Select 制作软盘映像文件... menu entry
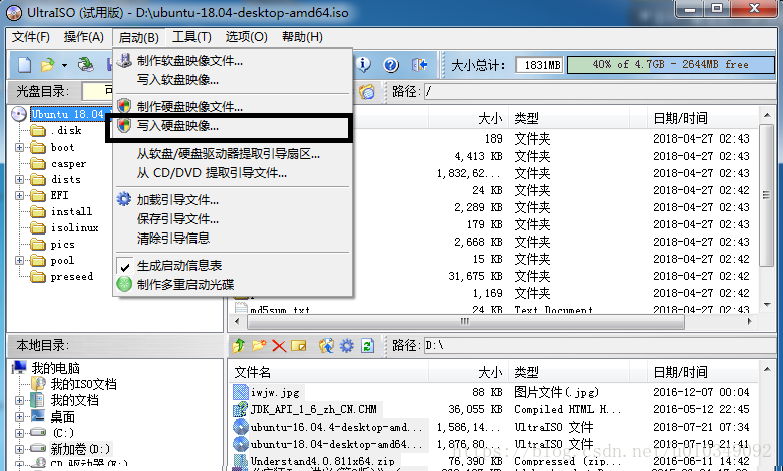The height and width of the screenshot is (471, 783). [233, 61]
